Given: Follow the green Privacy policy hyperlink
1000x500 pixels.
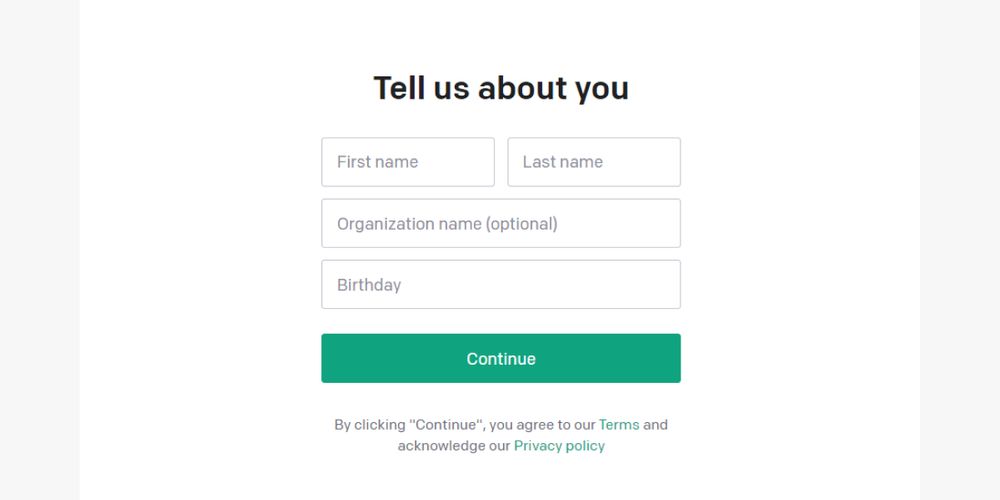Looking at the screenshot, I should coord(559,446).
